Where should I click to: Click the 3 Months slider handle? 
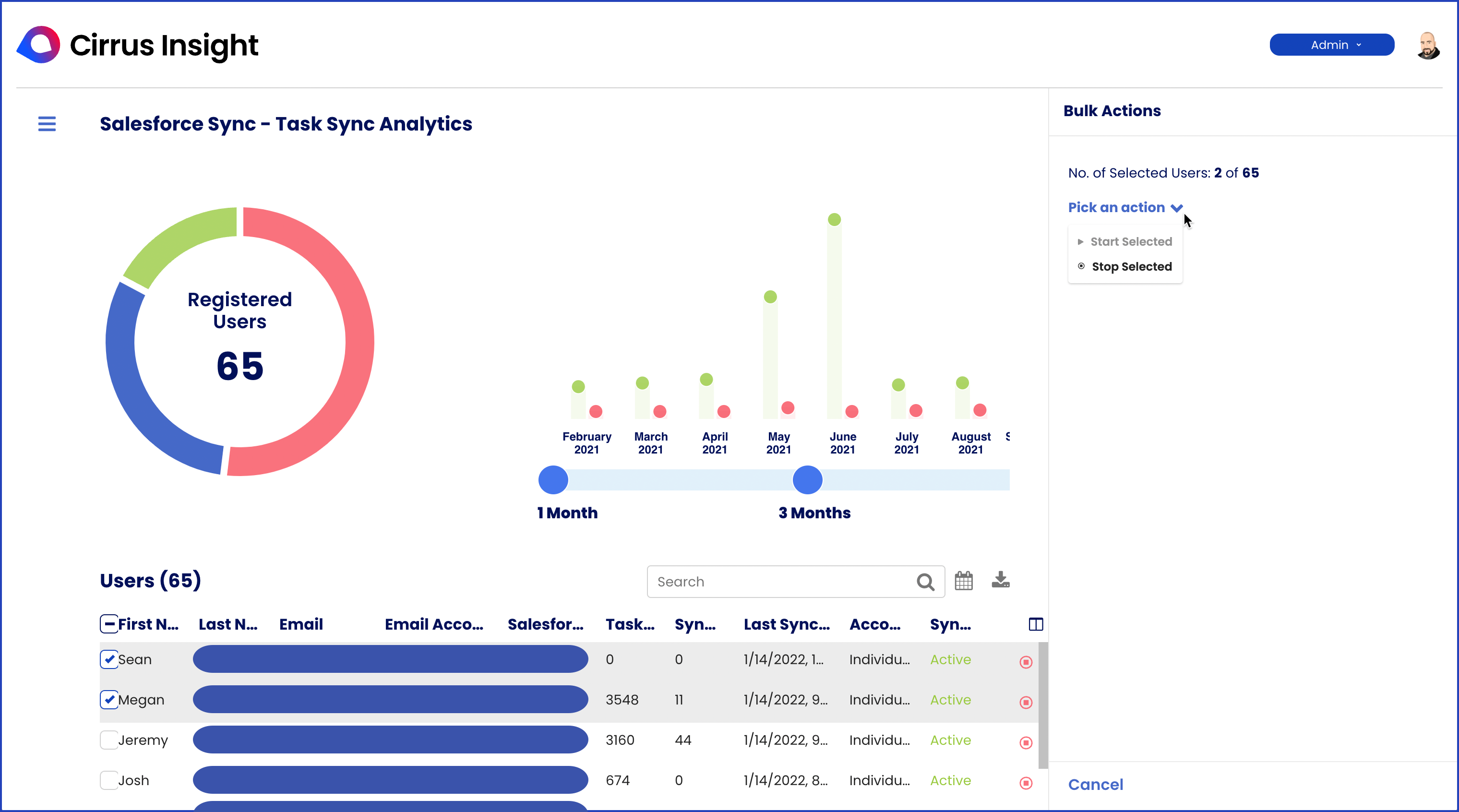[x=807, y=479]
